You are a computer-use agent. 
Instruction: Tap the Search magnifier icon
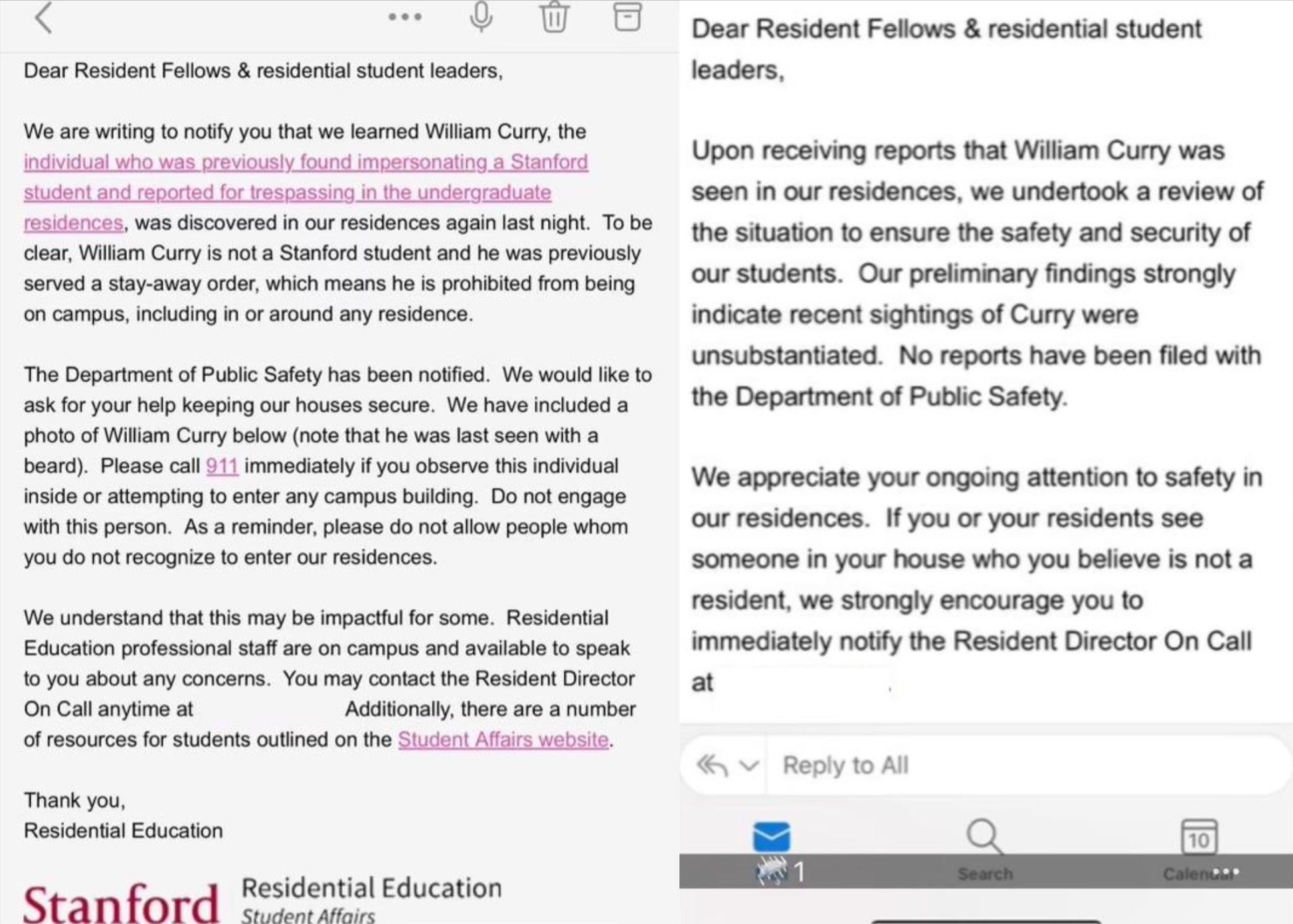pyautogui.click(x=984, y=836)
